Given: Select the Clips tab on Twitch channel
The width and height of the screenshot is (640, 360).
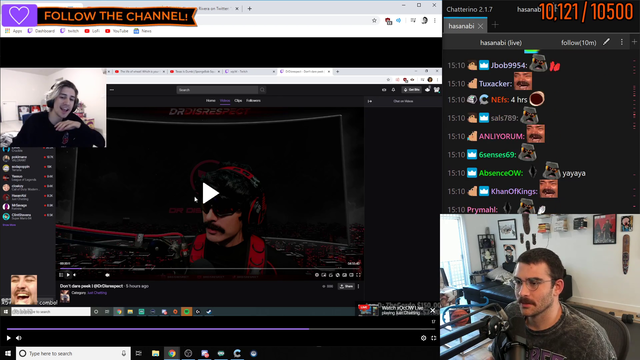Looking at the screenshot, I should [x=238, y=100].
